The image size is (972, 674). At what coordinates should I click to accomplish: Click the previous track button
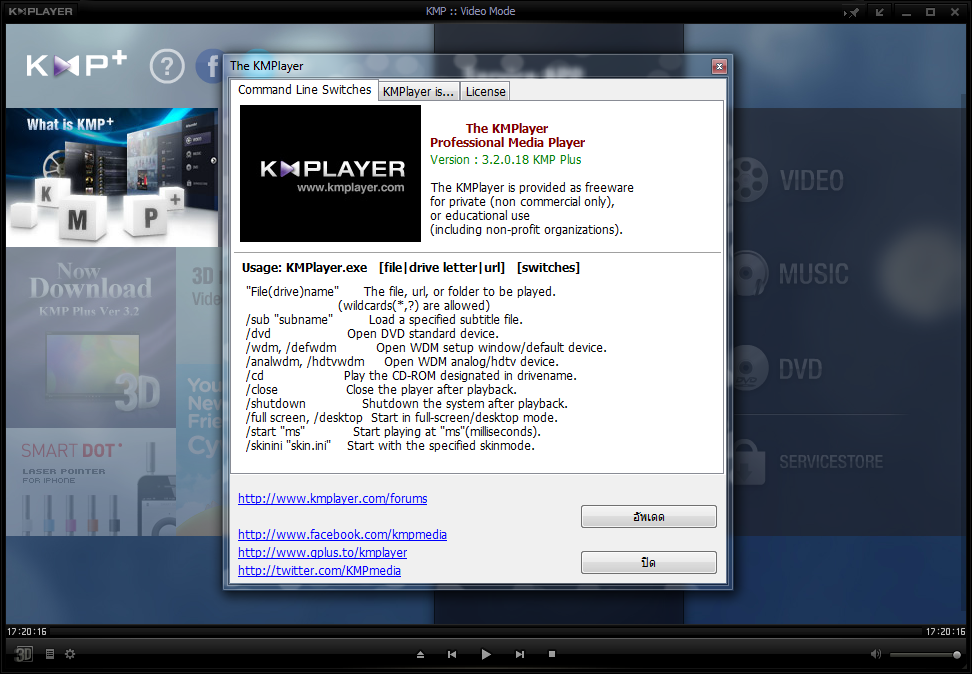(x=452, y=654)
